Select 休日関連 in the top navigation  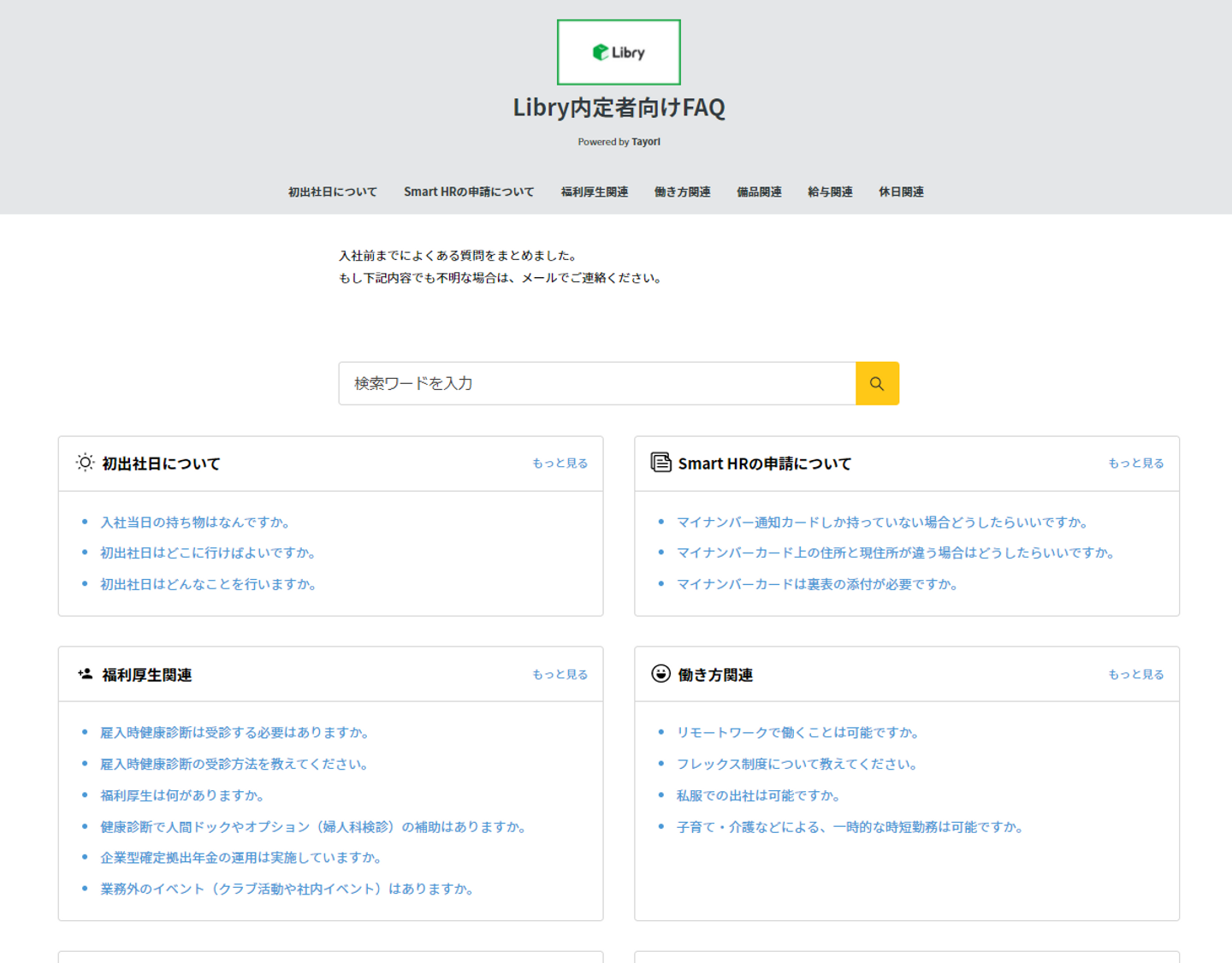[x=902, y=192]
